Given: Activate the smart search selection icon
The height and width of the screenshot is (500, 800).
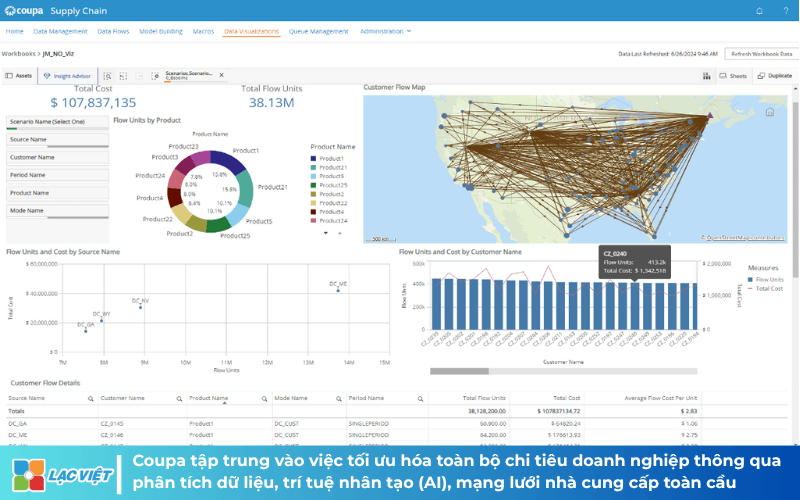Looking at the screenshot, I should 107,76.
